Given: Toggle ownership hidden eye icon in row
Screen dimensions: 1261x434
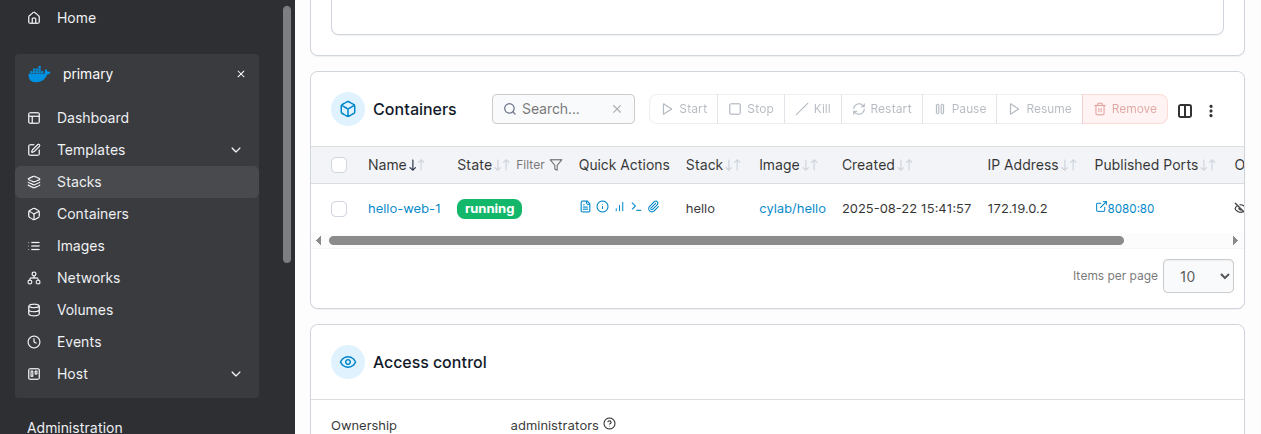Looking at the screenshot, I should tap(1240, 208).
